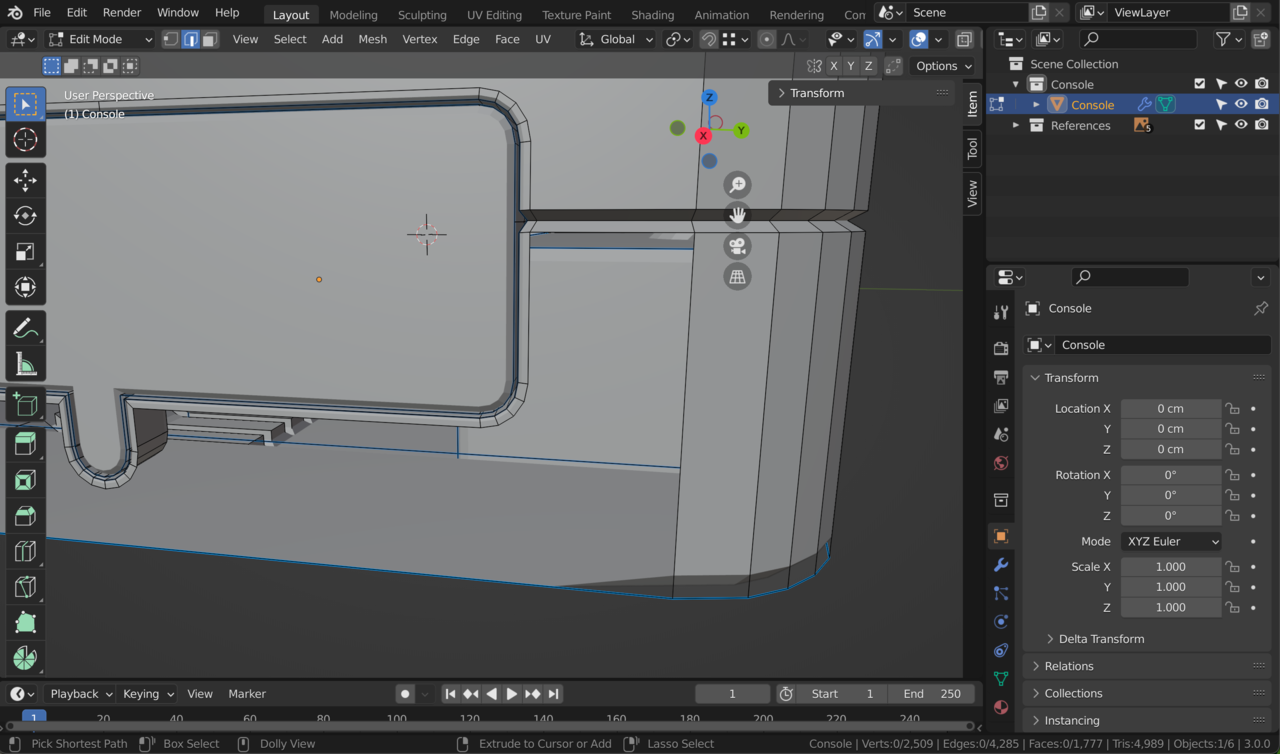Enable the X axis mirror button
The width and height of the screenshot is (1280, 754).
(x=833, y=65)
